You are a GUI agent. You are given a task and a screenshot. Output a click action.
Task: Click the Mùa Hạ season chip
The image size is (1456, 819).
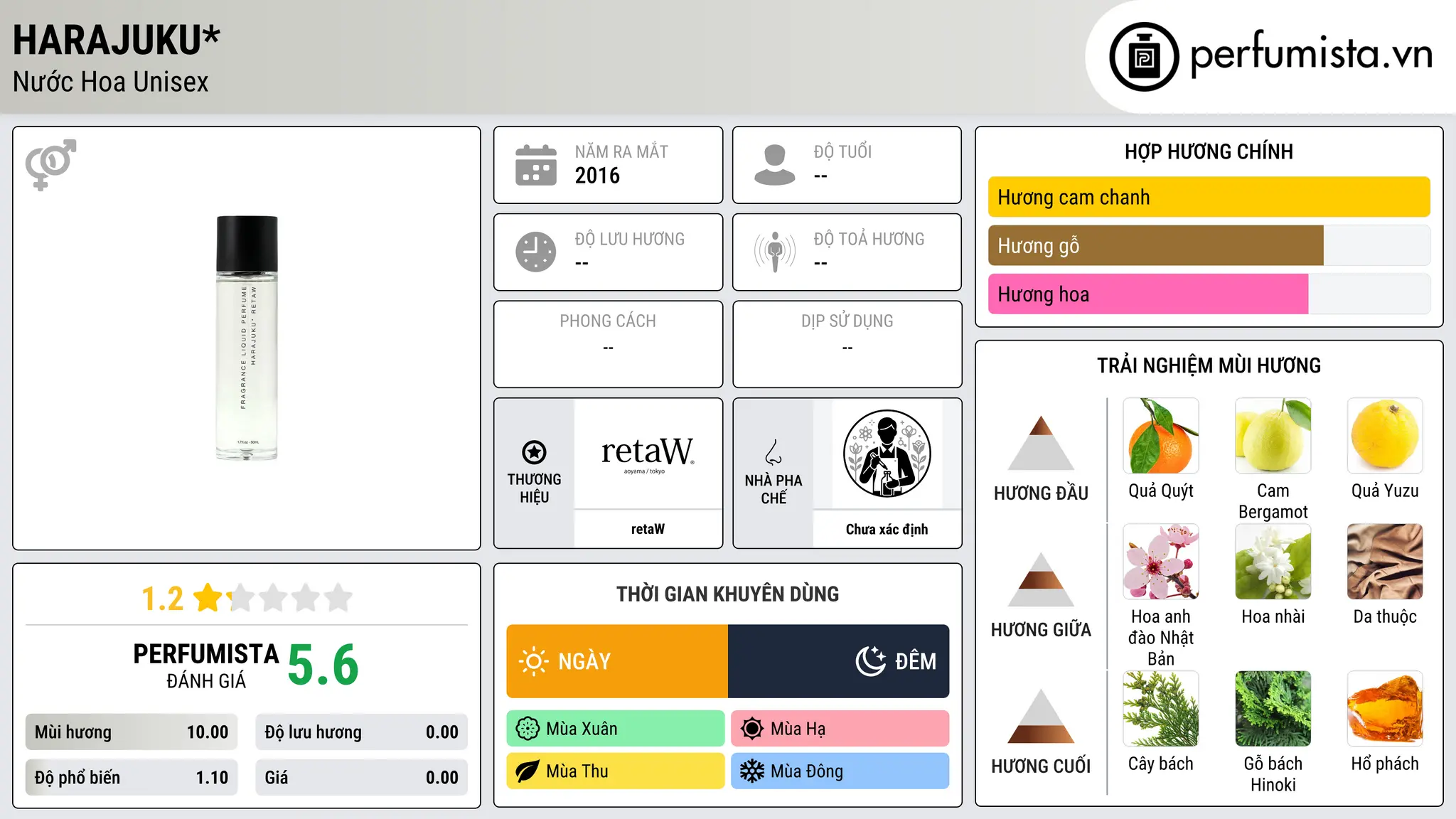[x=840, y=729]
